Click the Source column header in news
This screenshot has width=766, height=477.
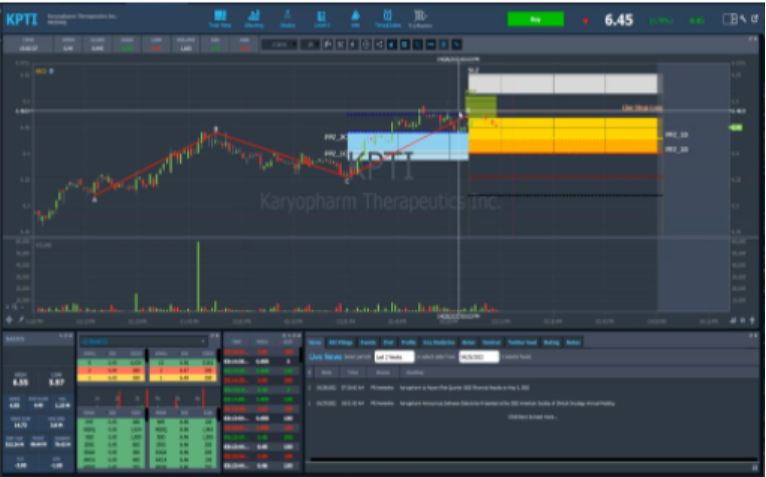(x=383, y=372)
